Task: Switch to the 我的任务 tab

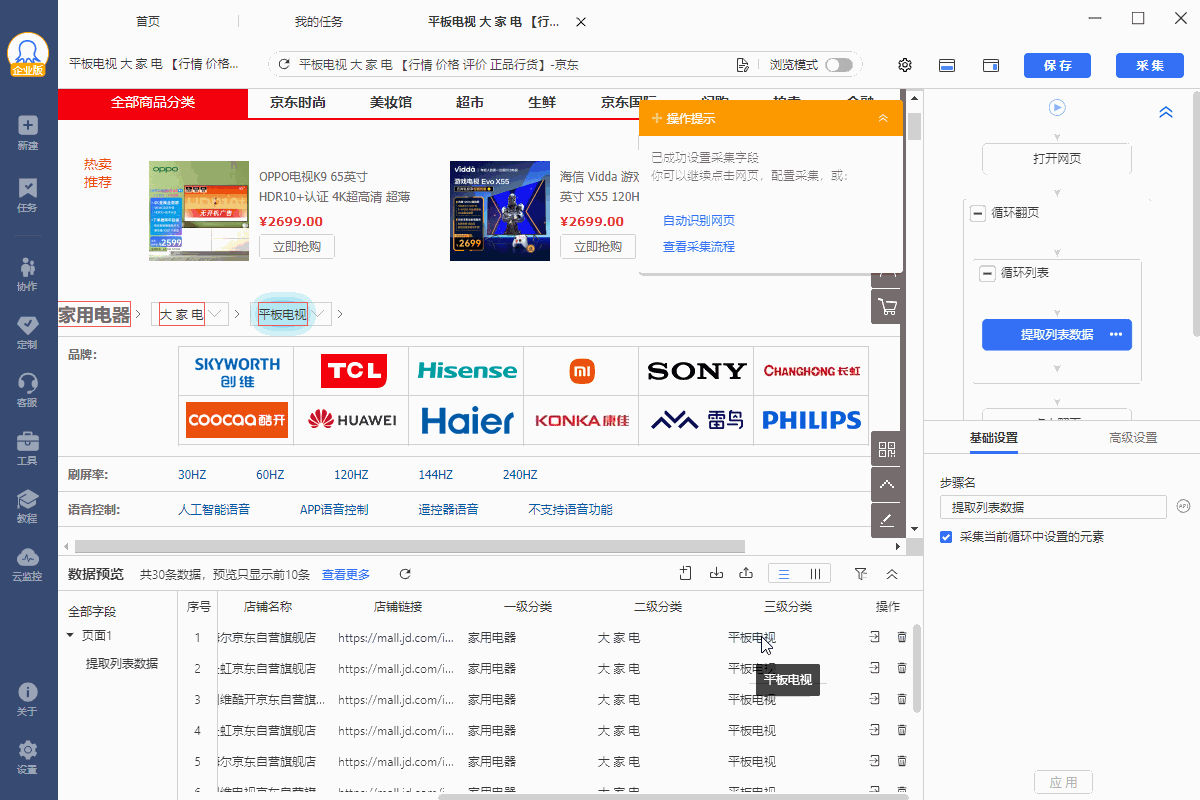Action: tap(319, 22)
